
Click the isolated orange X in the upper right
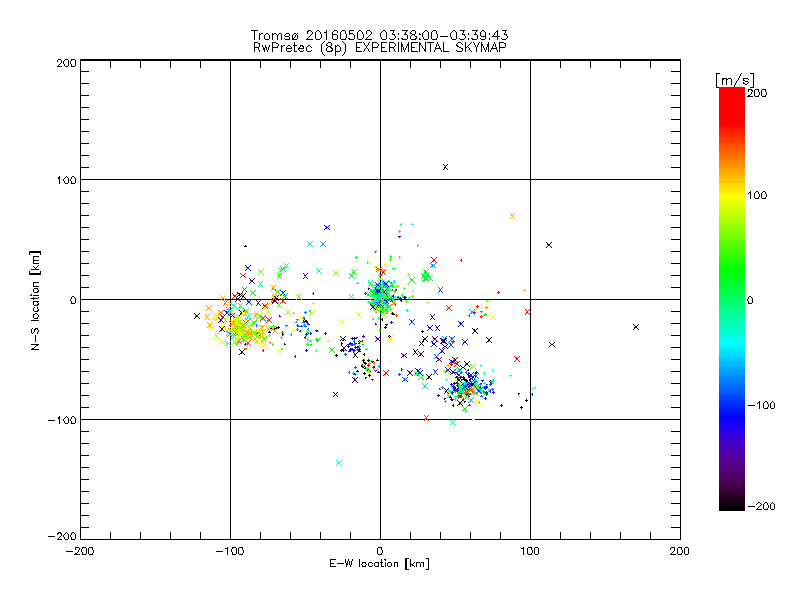[x=512, y=216]
